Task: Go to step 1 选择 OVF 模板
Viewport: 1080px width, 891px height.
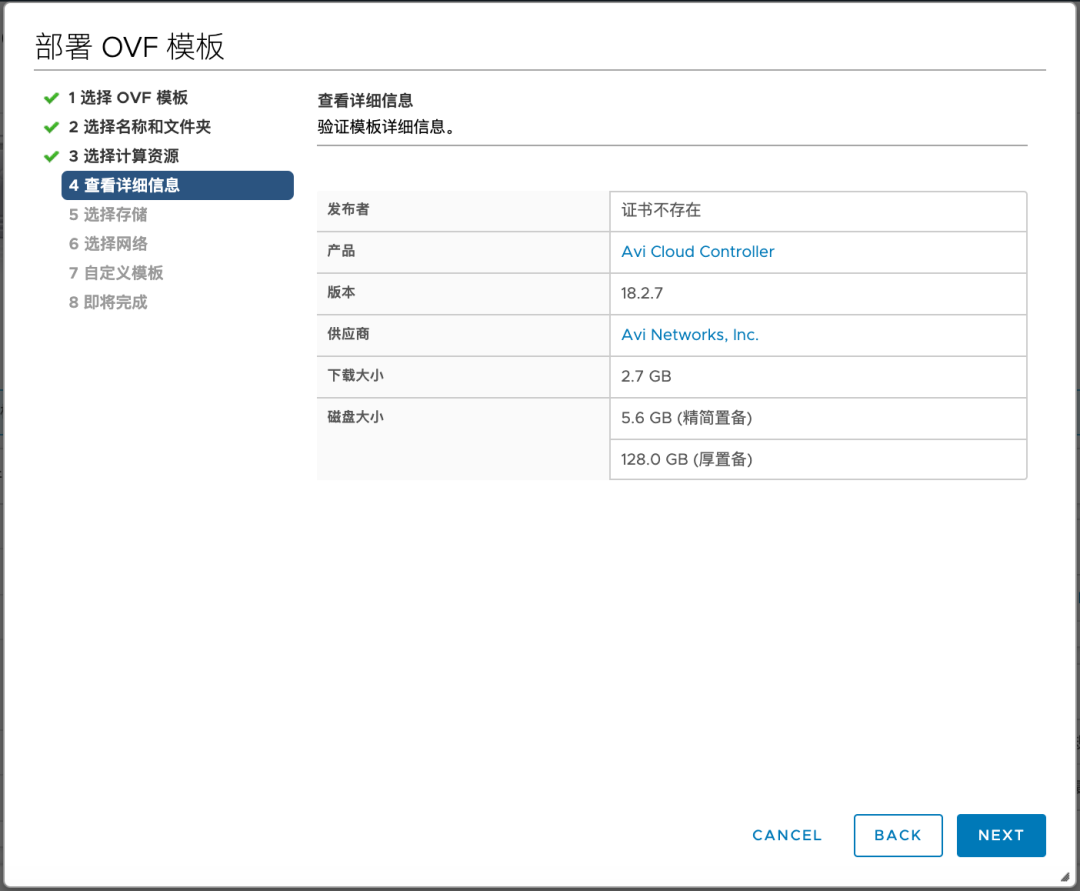Action: coord(127,98)
